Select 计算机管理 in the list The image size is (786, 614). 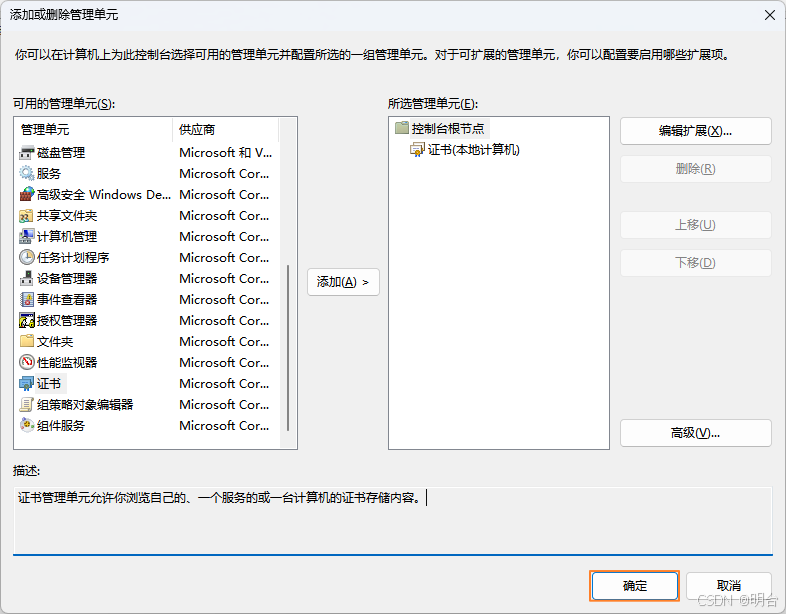click(x=67, y=237)
